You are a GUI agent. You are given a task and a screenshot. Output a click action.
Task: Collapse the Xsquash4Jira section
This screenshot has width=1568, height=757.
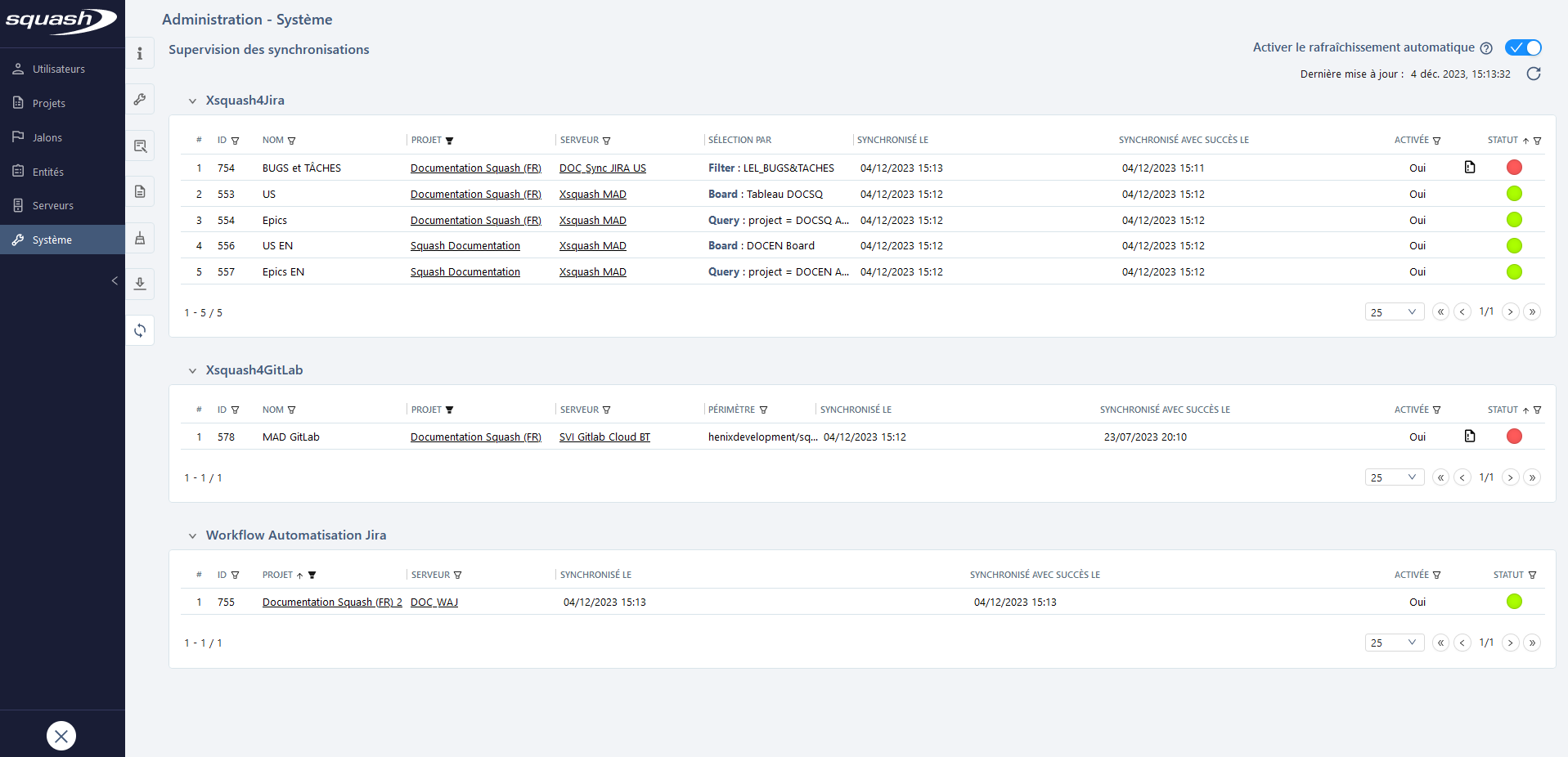(x=192, y=101)
